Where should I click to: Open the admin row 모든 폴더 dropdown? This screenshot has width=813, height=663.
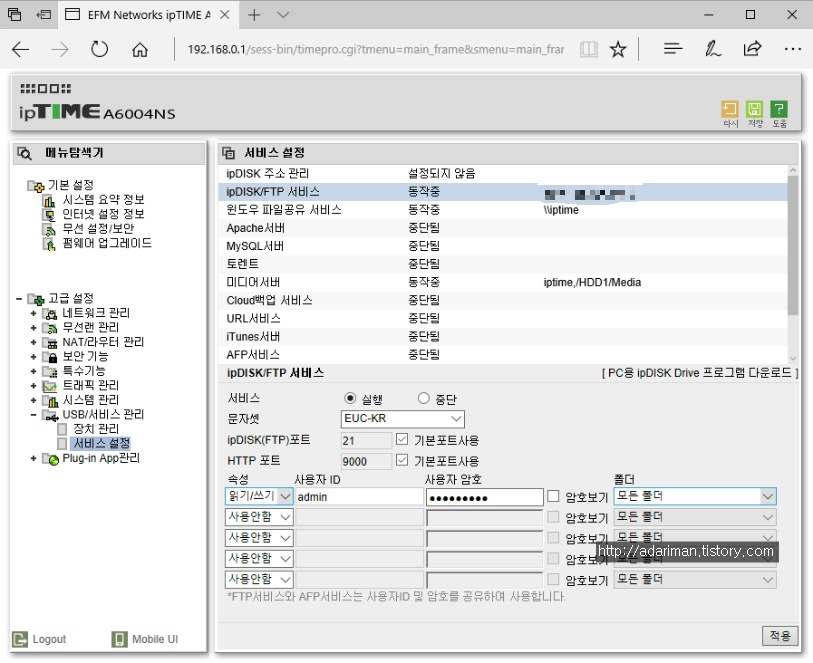click(695, 496)
